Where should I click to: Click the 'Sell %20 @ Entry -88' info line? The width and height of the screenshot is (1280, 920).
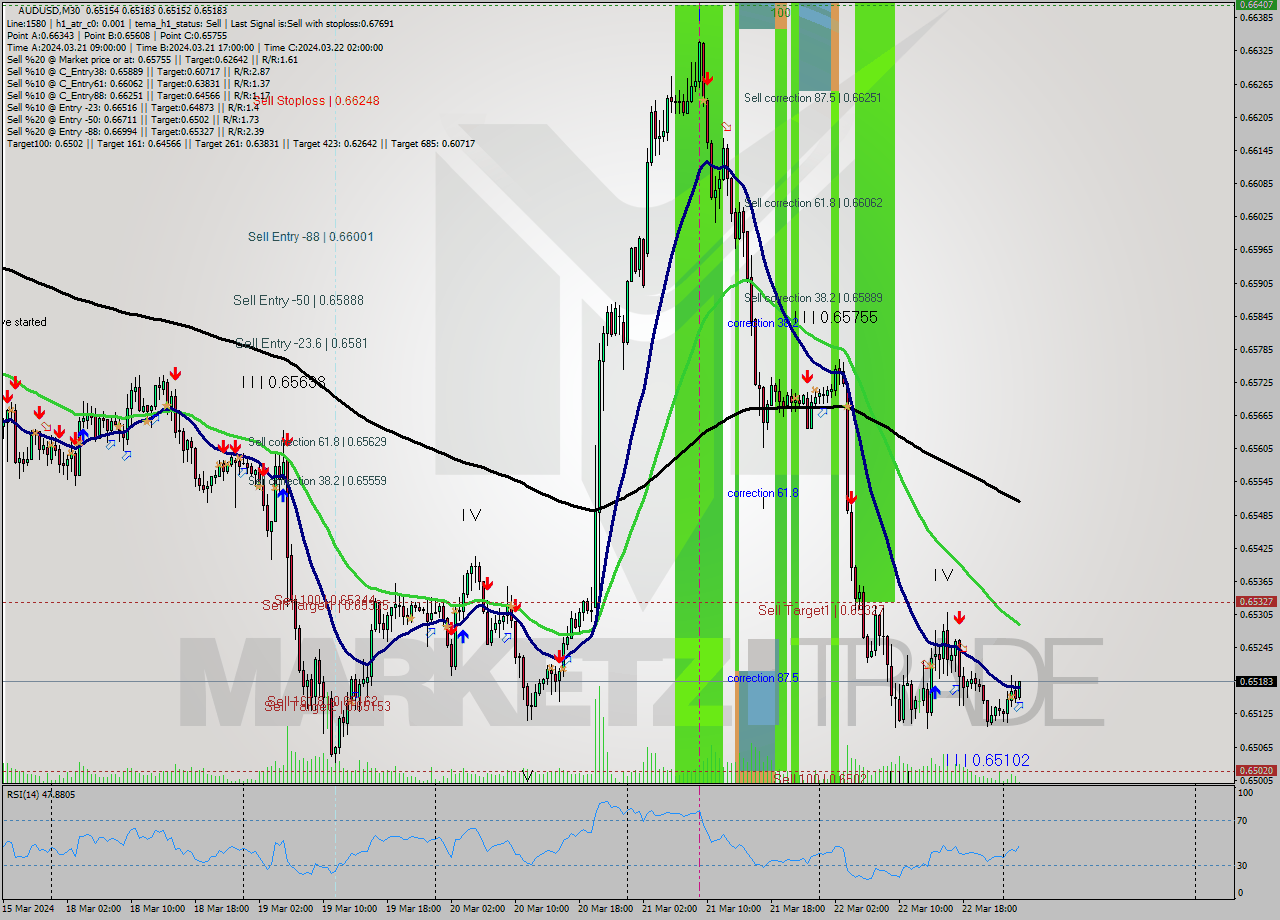[135, 131]
